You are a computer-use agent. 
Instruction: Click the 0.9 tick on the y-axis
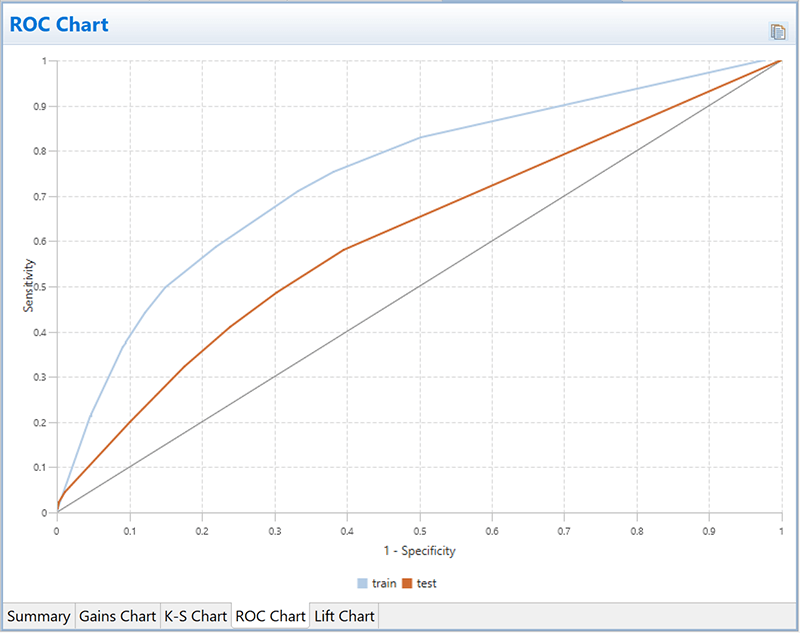coord(42,106)
